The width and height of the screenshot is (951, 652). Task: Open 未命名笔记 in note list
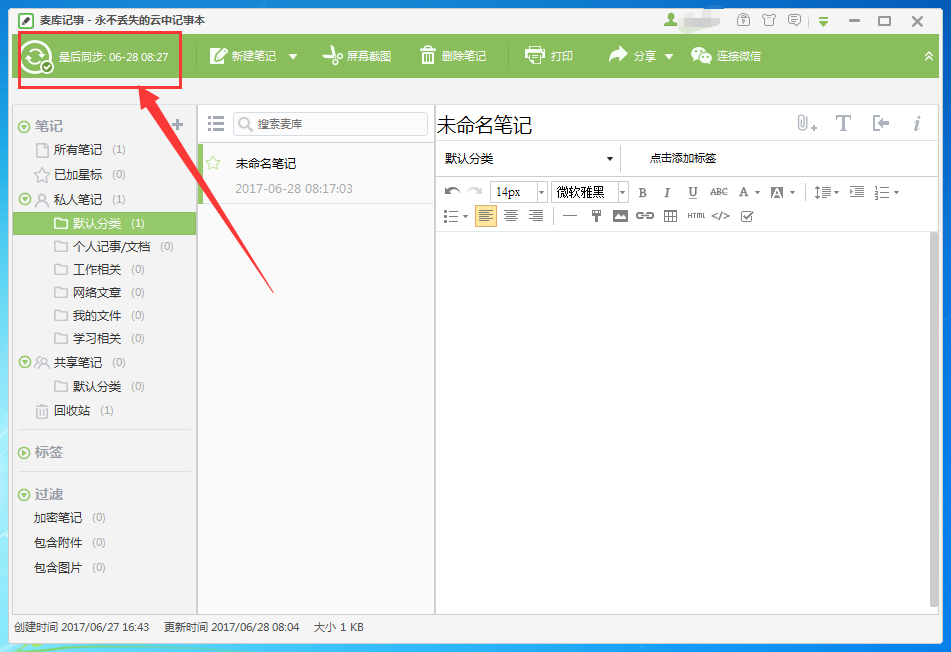click(x=317, y=174)
